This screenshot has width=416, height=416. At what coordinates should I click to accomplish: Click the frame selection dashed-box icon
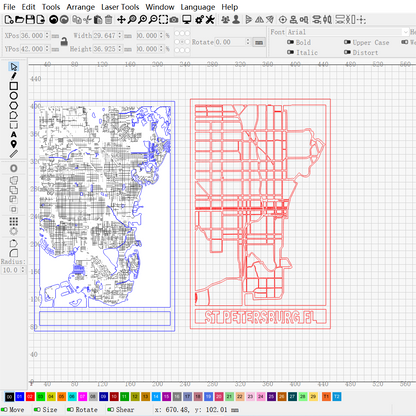pyautogui.click(x=163, y=20)
